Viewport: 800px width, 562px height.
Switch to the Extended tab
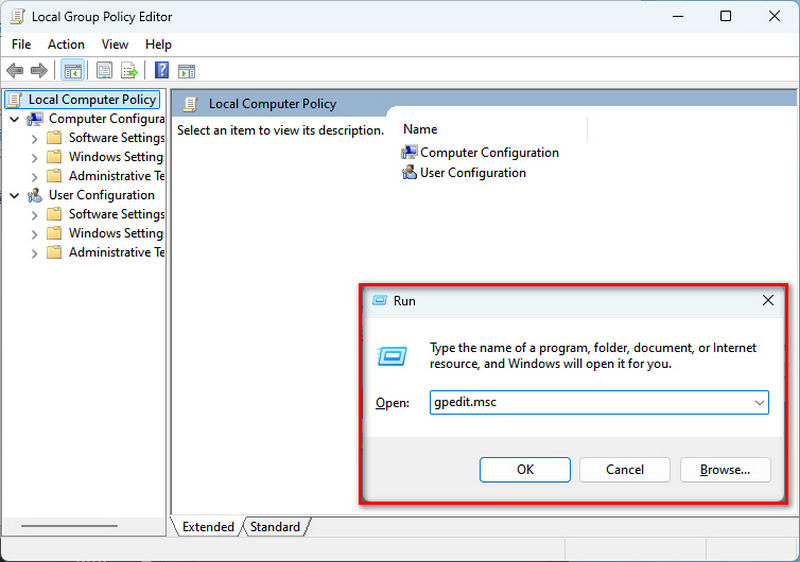[208, 526]
